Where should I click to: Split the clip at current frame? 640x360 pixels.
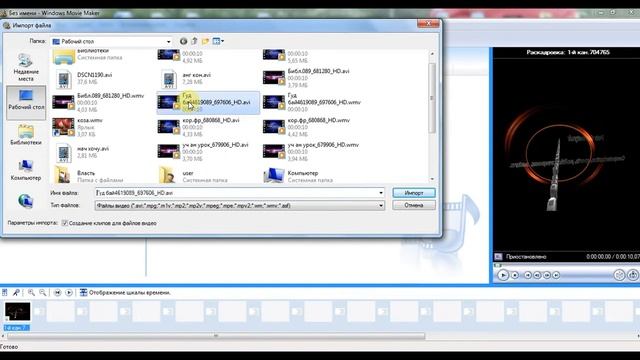click(619, 275)
